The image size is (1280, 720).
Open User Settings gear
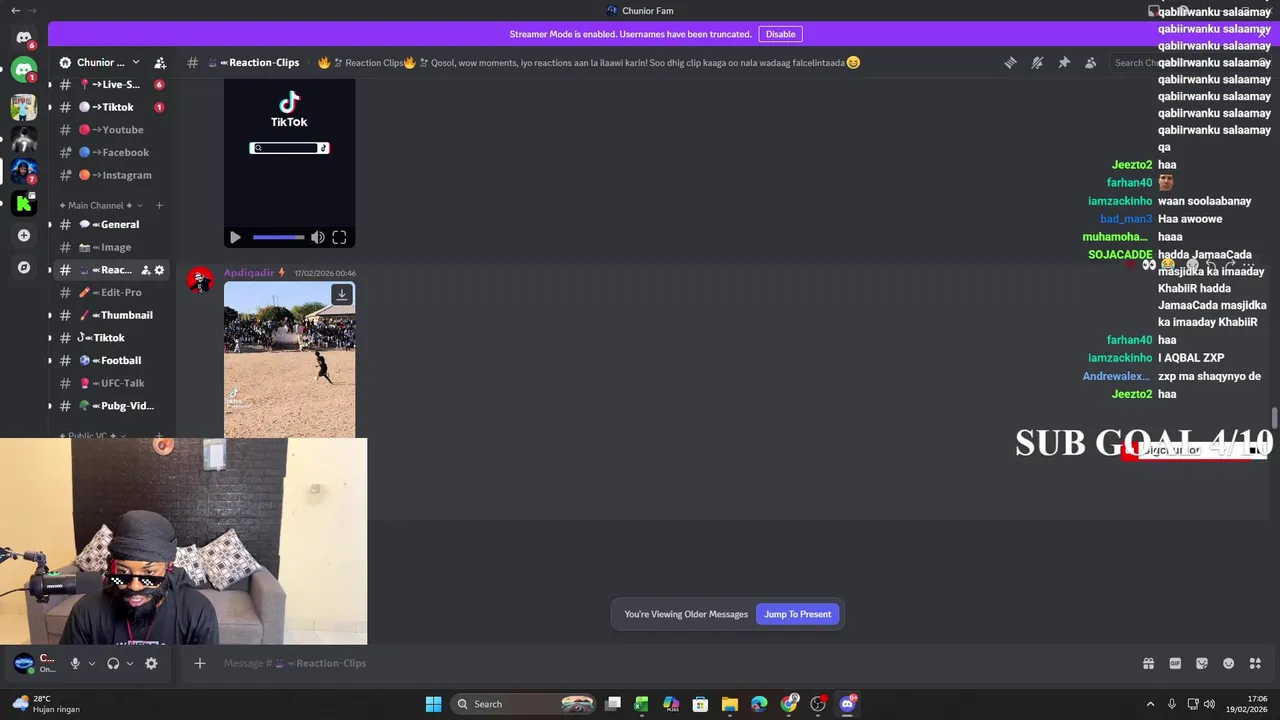151,663
